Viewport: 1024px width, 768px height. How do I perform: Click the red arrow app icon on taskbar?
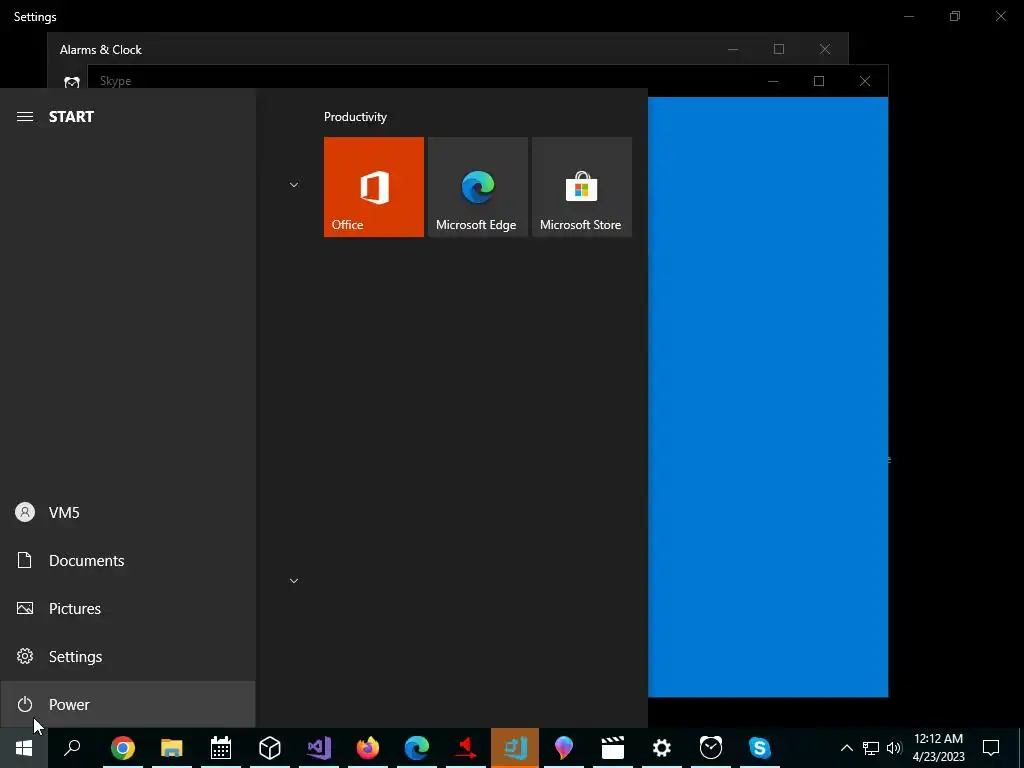click(x=466, y=748)
